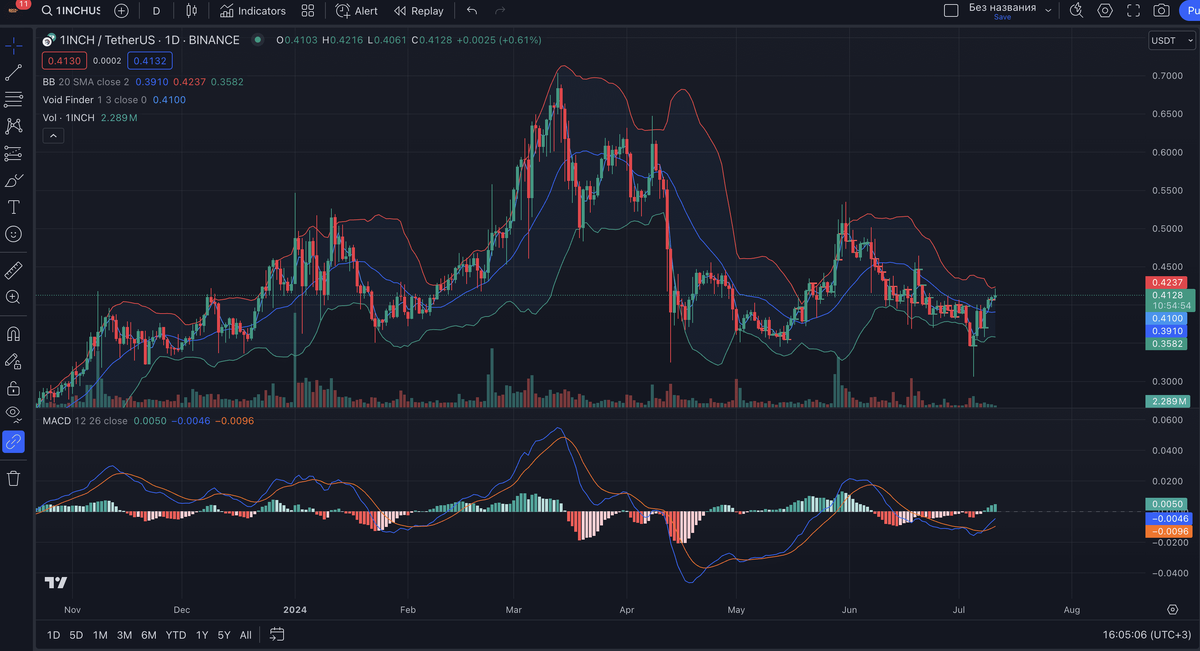Screen dimensions: 1200x651
Task: Click the red sell price 0.4130 button
Action: point(64,60)
